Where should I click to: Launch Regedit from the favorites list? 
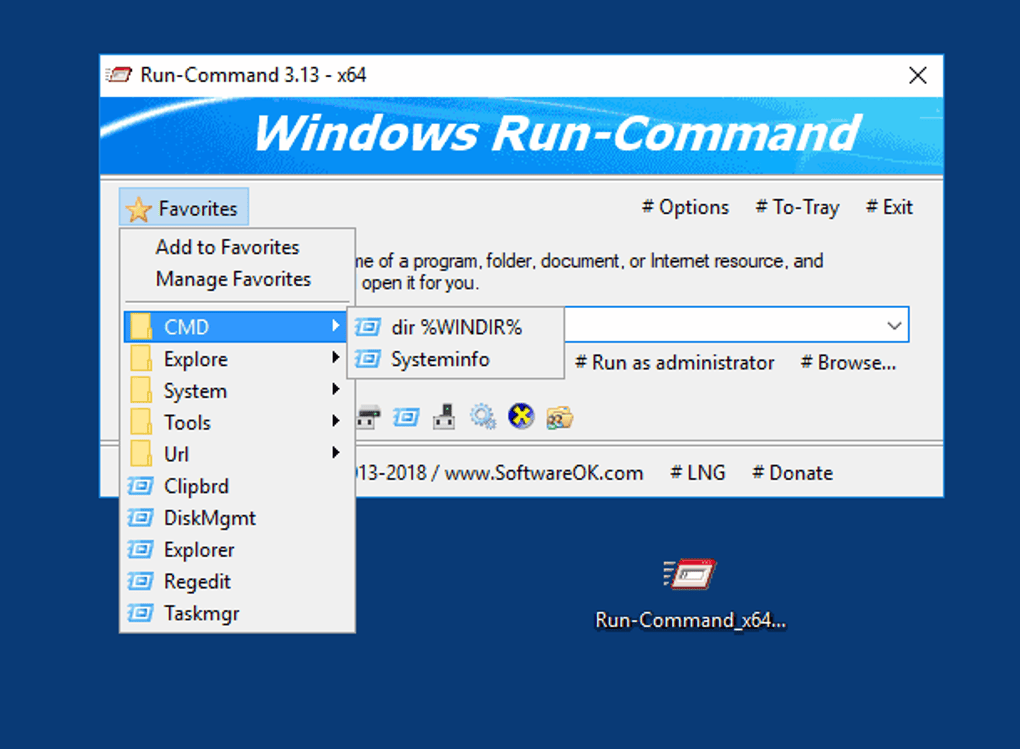tap(197, 582)
